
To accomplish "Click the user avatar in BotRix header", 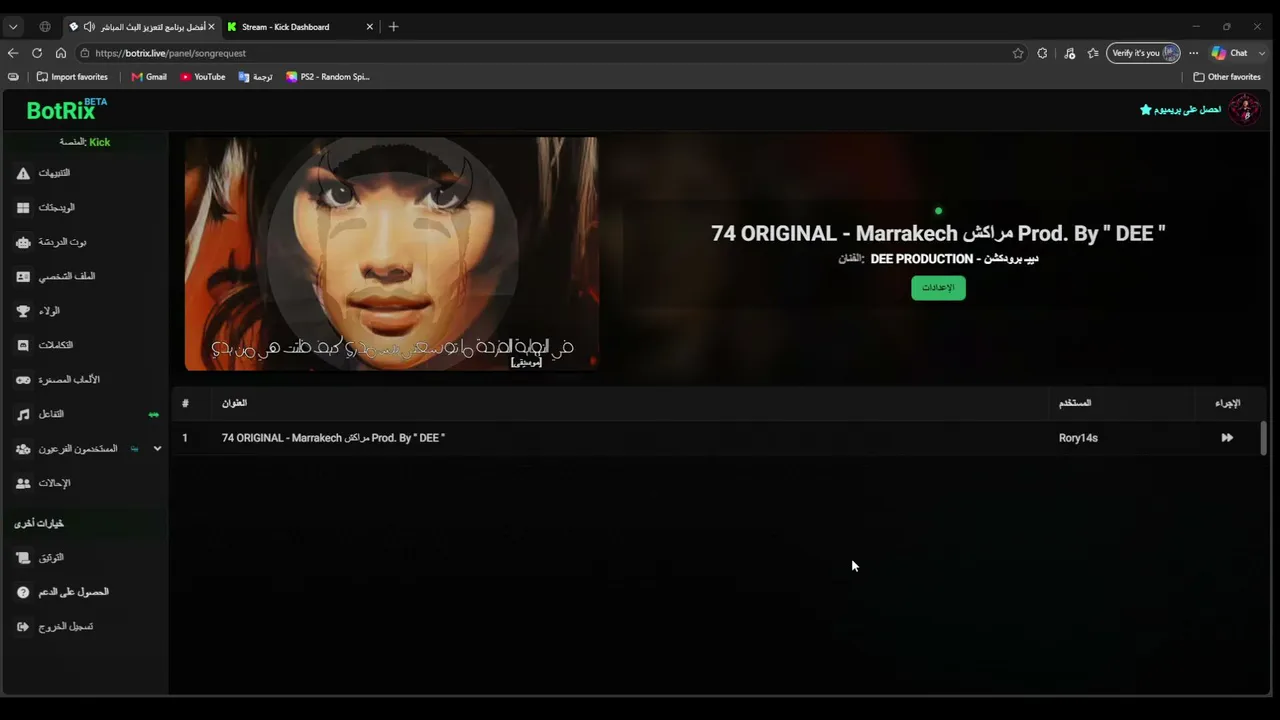I will (x=1244, y=109).
